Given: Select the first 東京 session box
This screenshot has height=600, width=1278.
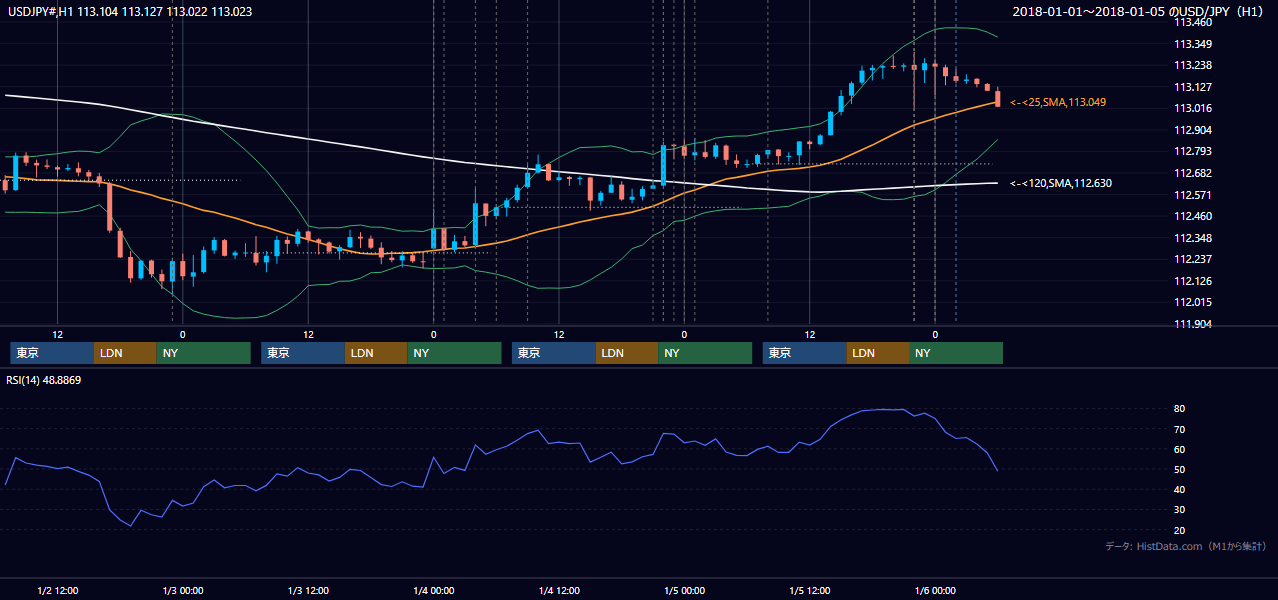Looking at the screenshot, I should 52,353.
